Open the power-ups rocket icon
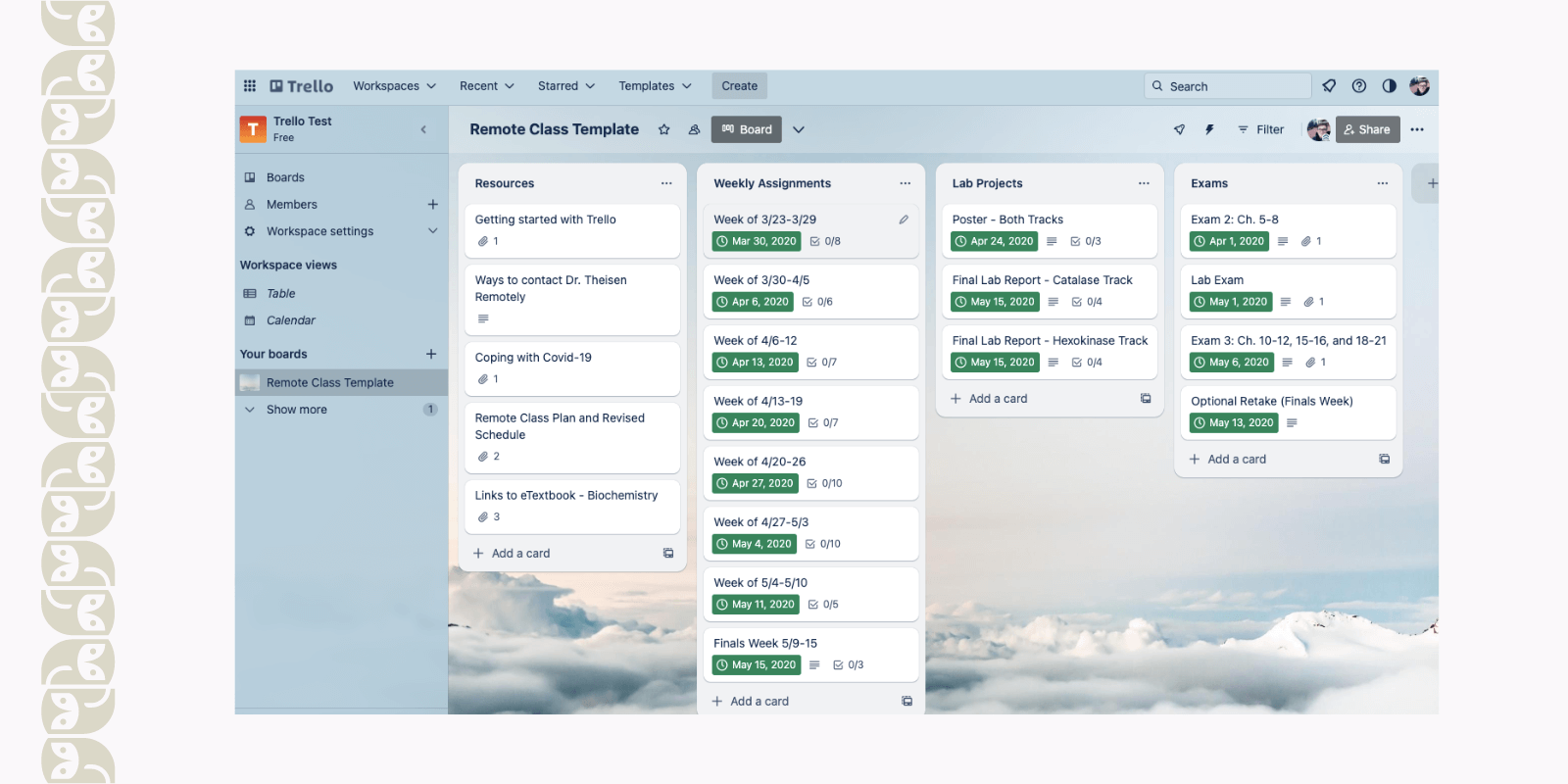The height and width of the screenshot is (784, 1568). pos(1180,129)
